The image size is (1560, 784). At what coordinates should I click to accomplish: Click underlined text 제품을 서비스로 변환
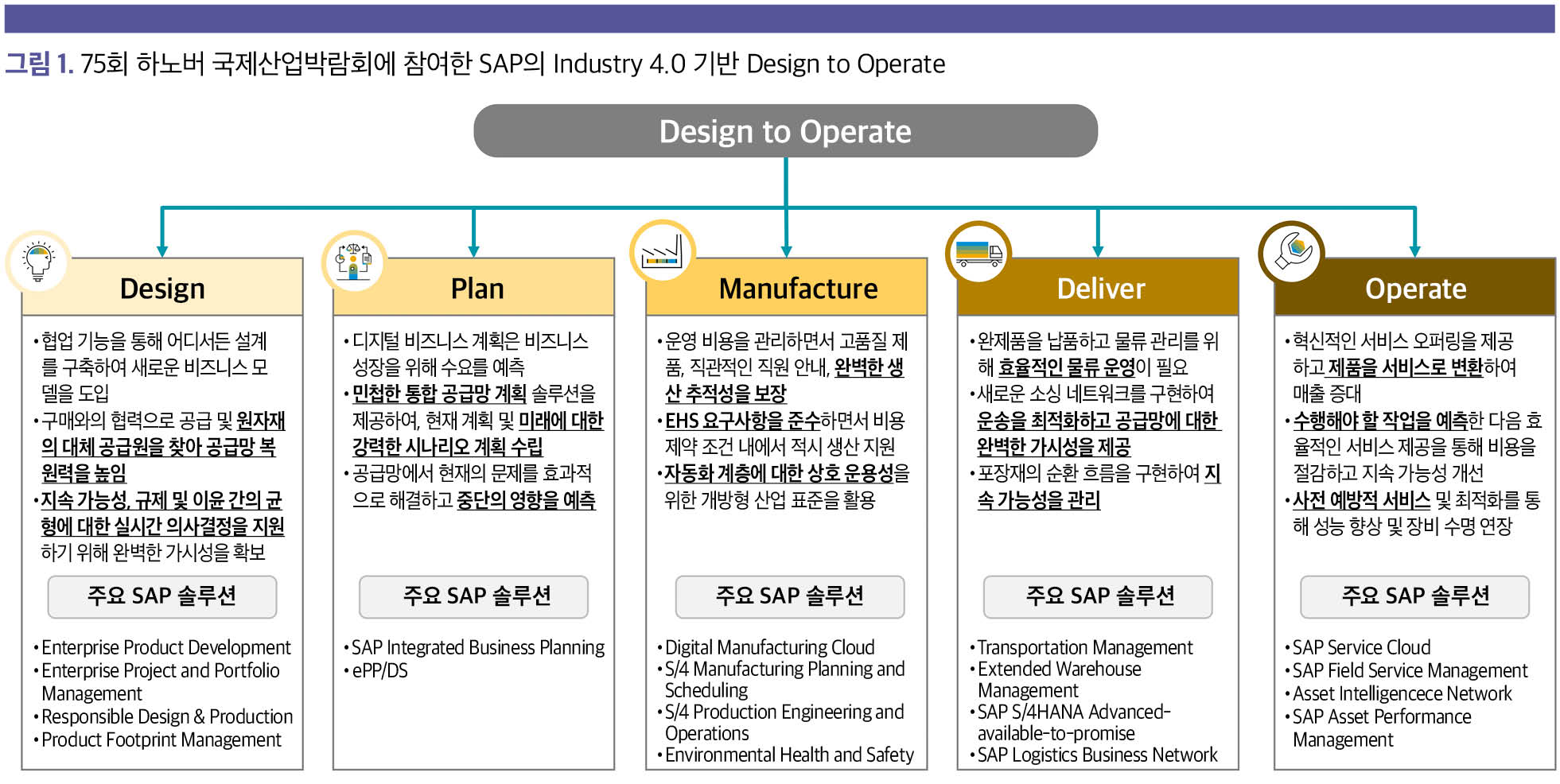coord(1405,367)
